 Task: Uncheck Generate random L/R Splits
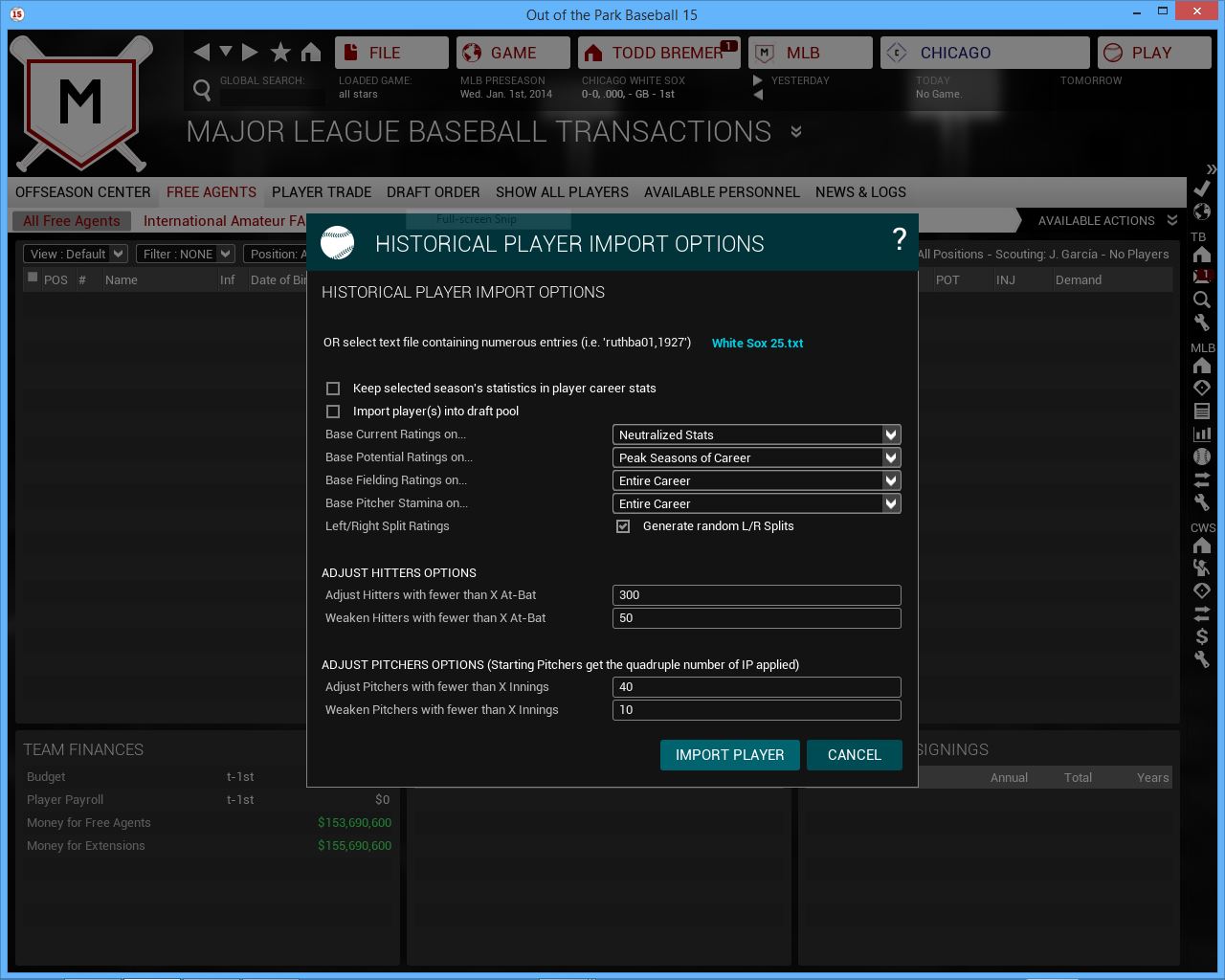click(x=623, y=526)
